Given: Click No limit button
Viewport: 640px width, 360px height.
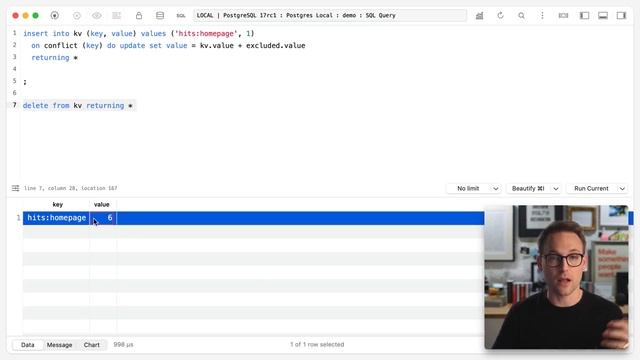Looking at the screenshot, I should [468, 189].
